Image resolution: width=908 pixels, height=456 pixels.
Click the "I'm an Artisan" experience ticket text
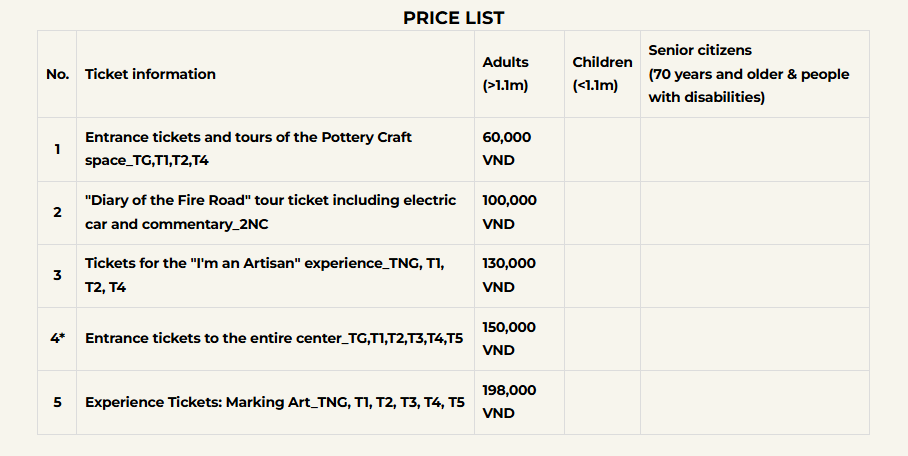265,275
